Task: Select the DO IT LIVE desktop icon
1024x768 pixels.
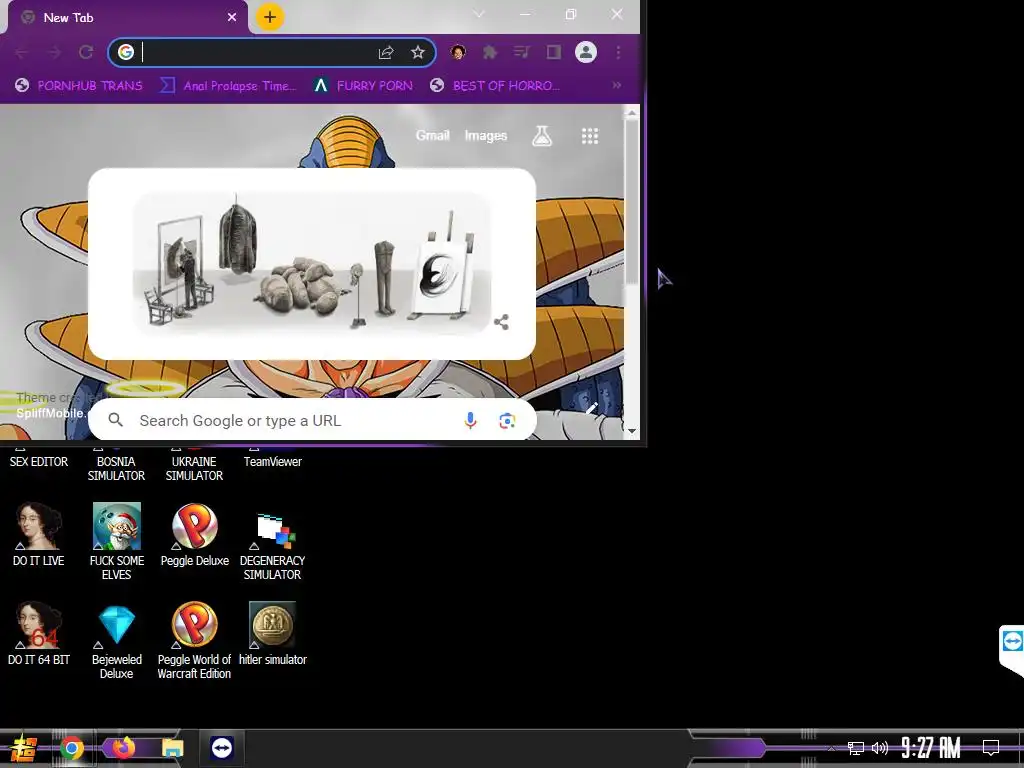Action: (39, 536)
